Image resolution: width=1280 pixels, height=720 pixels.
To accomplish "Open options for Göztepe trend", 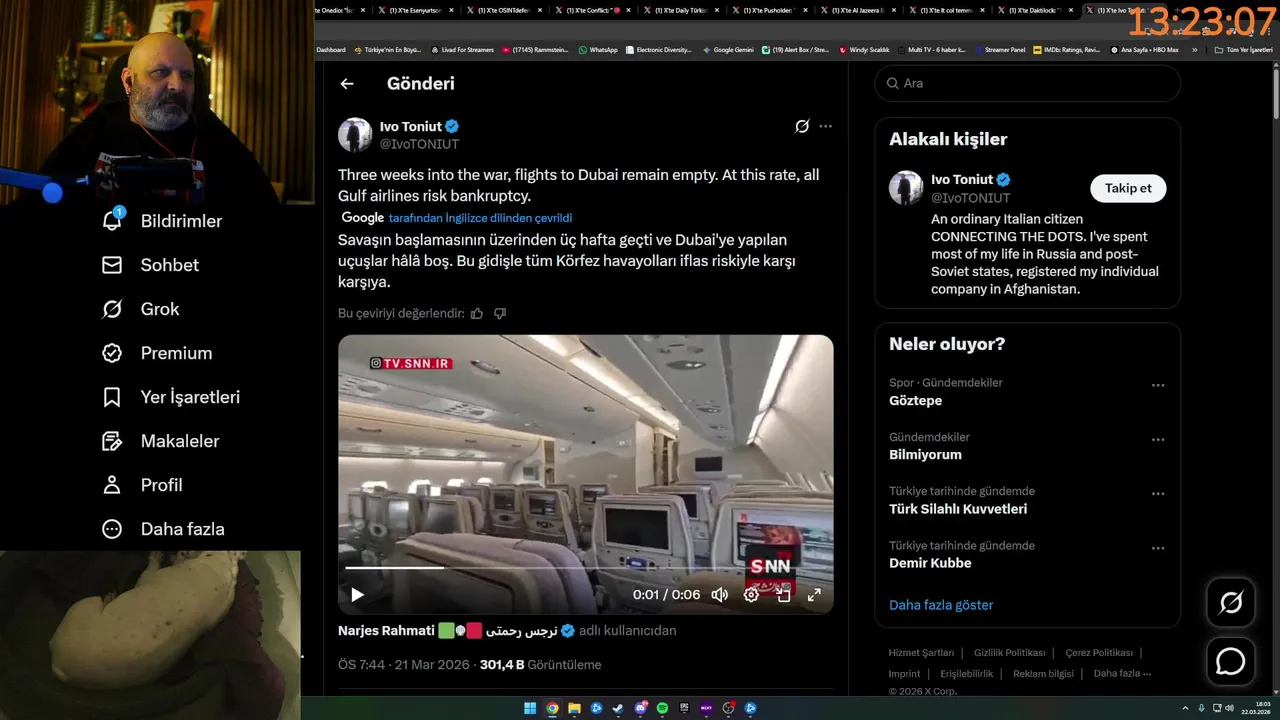I will pos(1158,385).
